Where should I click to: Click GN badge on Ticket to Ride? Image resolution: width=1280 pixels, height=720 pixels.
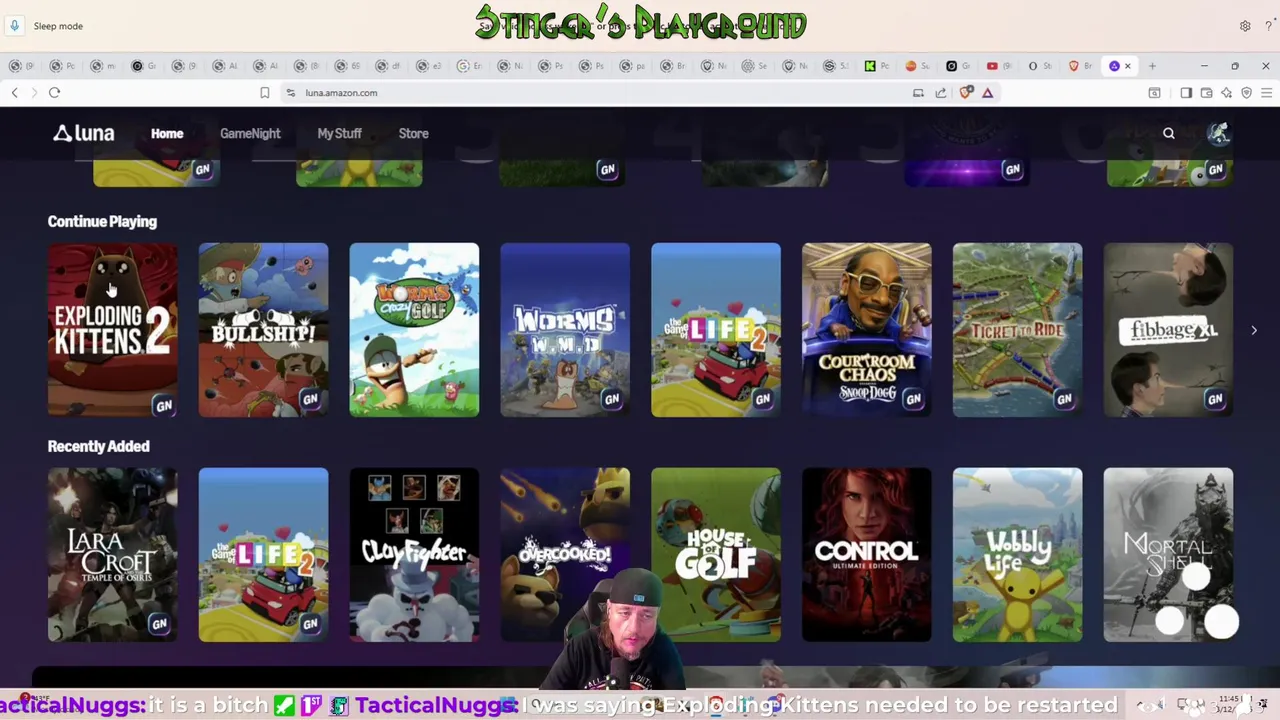click(x=1064, y=399)
